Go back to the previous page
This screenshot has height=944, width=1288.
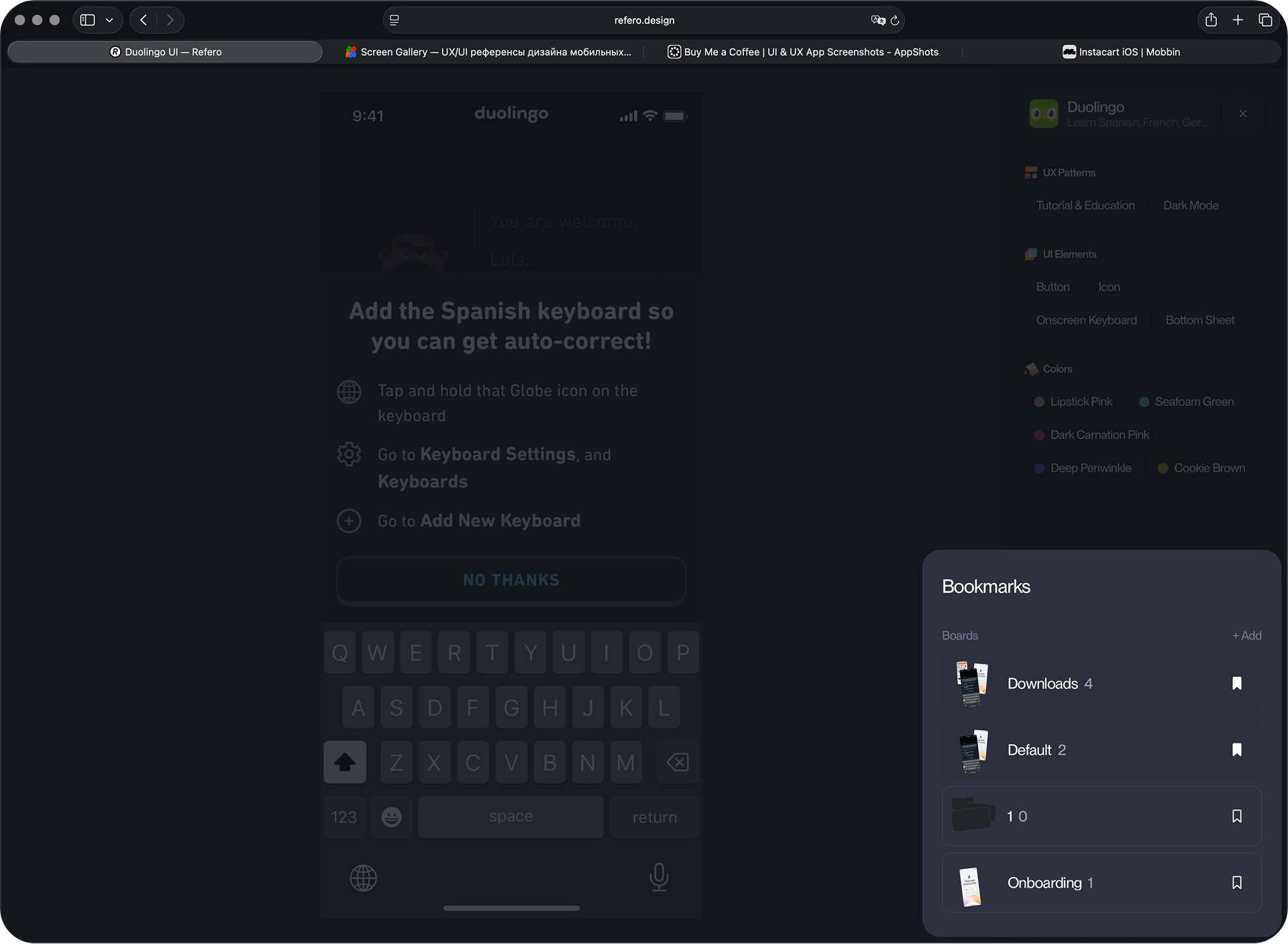[144, 20]
